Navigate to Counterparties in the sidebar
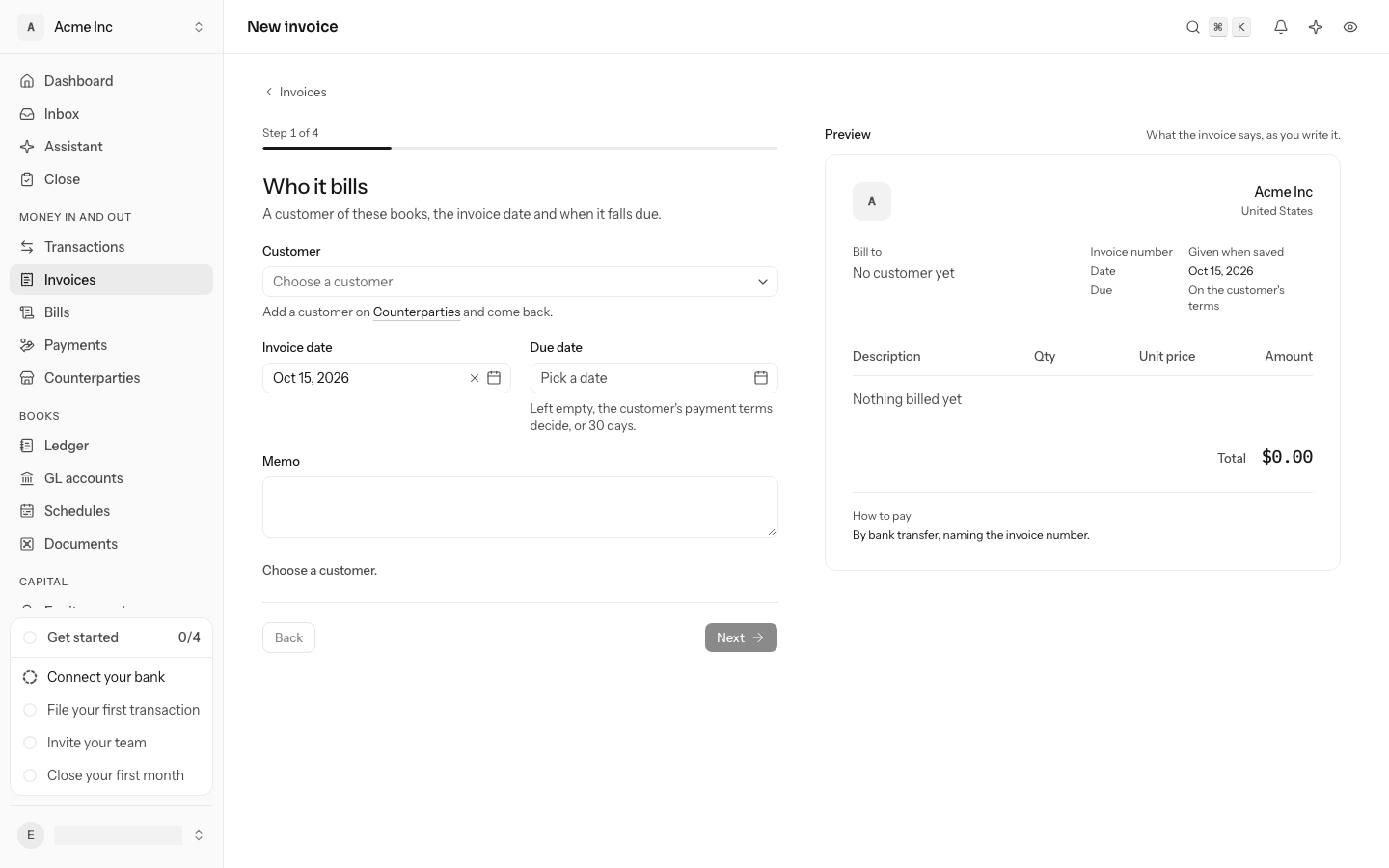Screen dimensions: 1389x868 pos(112,378)
